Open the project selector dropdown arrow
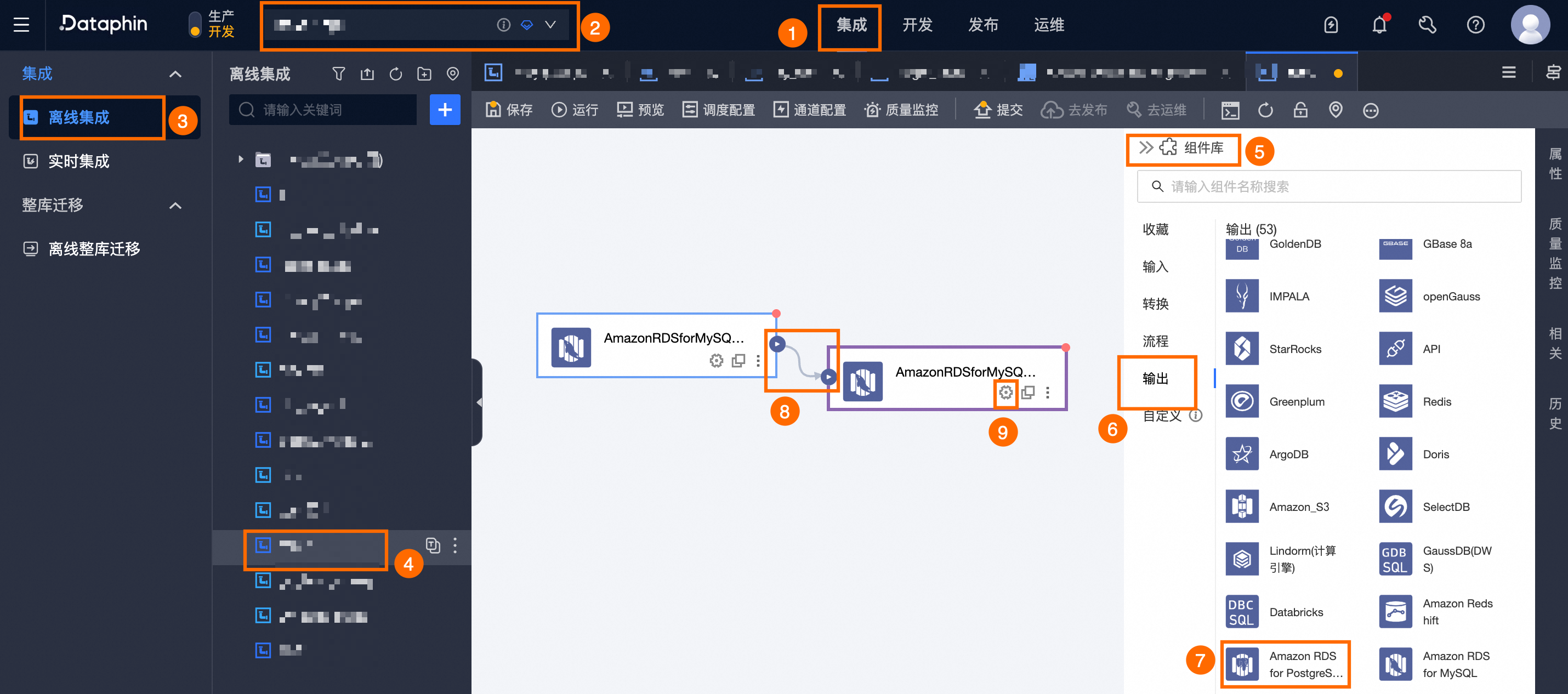This screenshot has width=1568, height=694. (550, 25)
